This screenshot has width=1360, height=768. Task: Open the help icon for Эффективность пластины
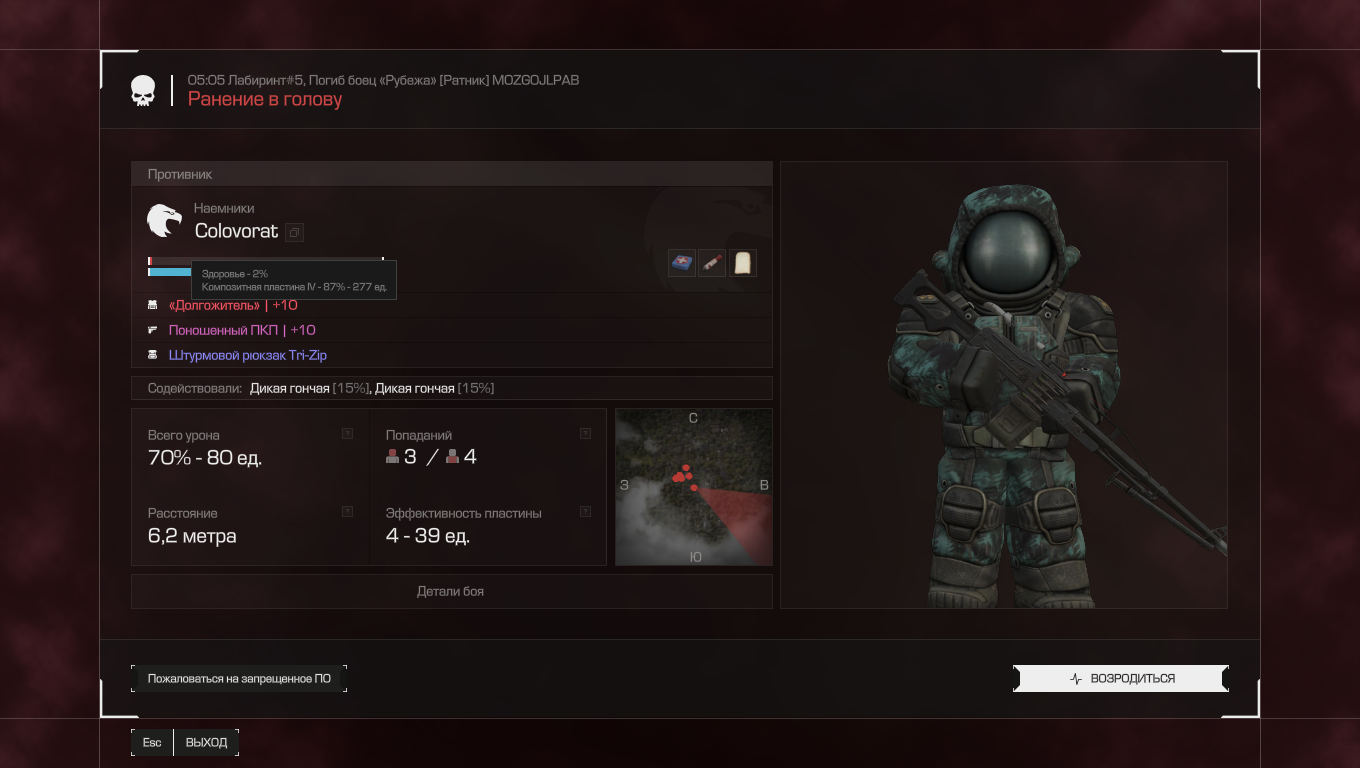pos(585,512)
